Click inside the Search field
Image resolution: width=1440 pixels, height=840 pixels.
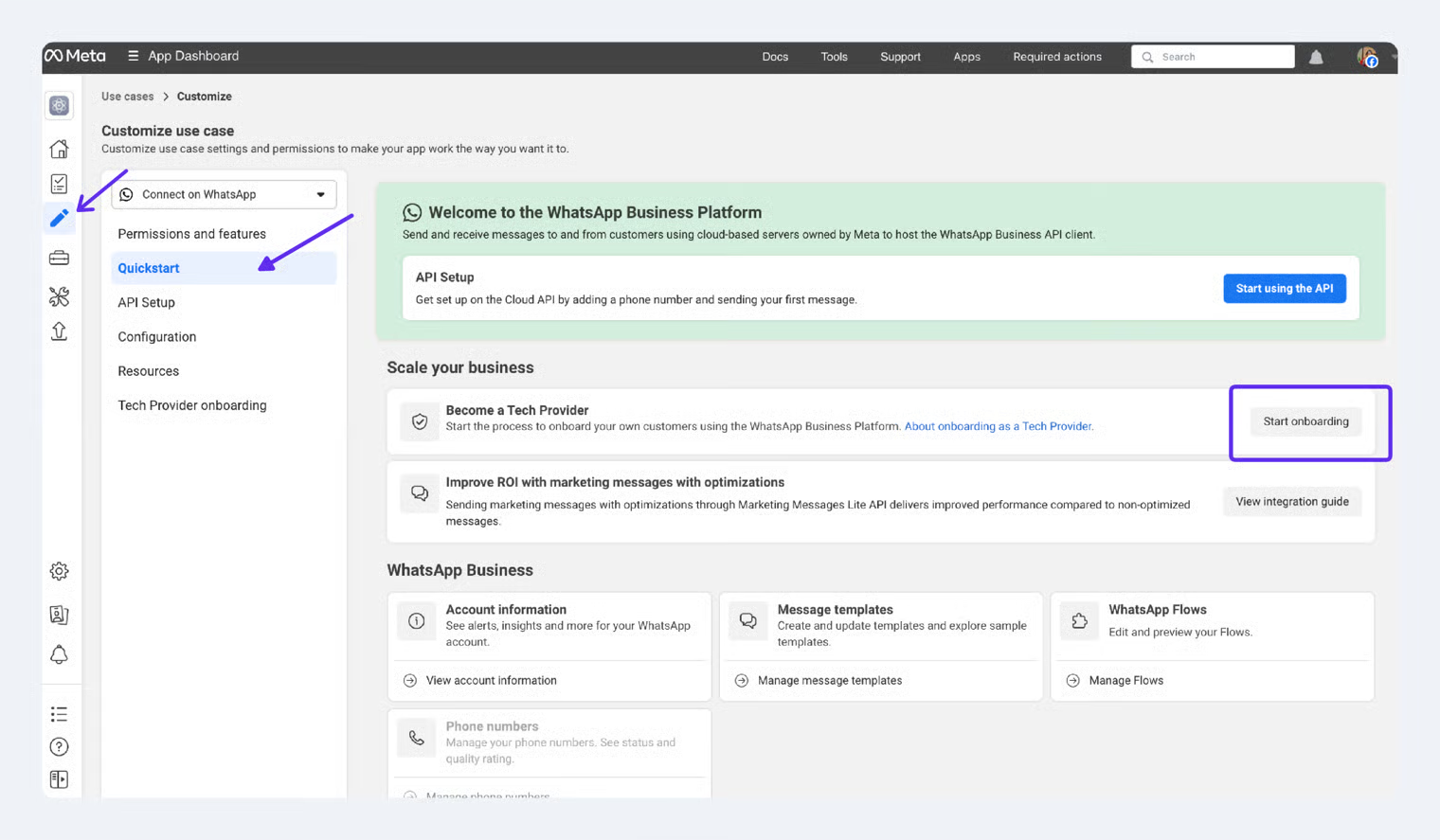tap(1222, 57)
